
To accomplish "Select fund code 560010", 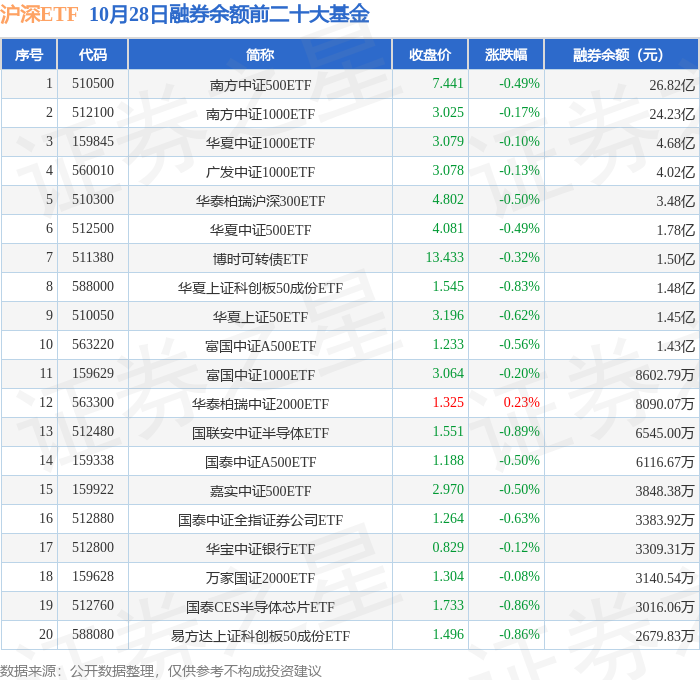I will pos(93,171).
